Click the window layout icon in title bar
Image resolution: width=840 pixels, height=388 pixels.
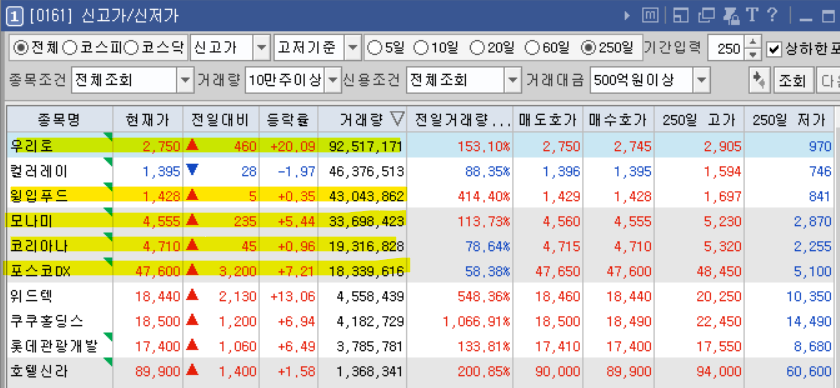pyautogui.click(x=680, y=16)
